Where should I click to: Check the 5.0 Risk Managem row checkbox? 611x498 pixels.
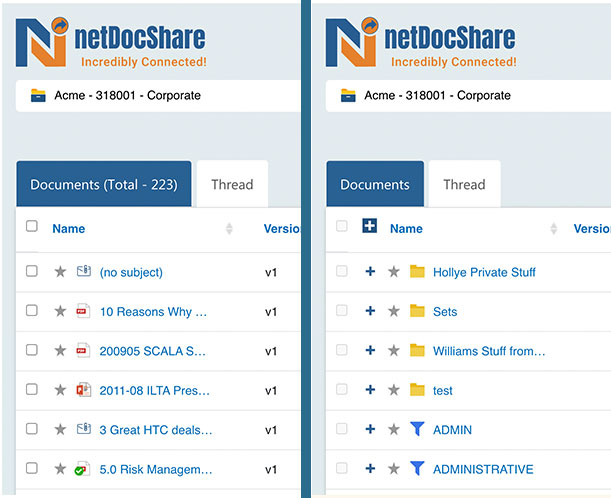coord(32,468)
